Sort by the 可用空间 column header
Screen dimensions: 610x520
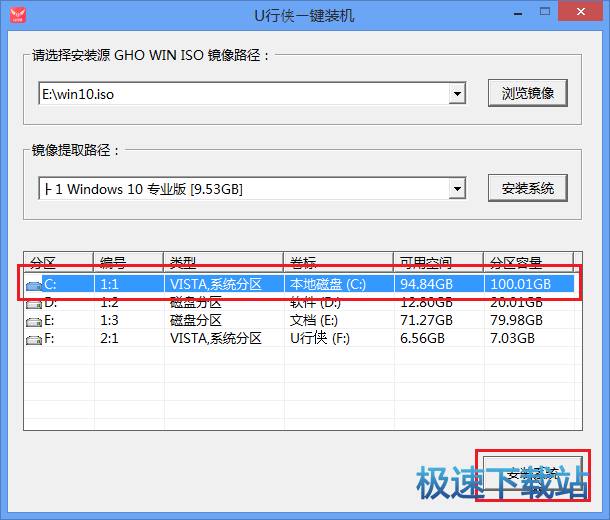[438, 263]
